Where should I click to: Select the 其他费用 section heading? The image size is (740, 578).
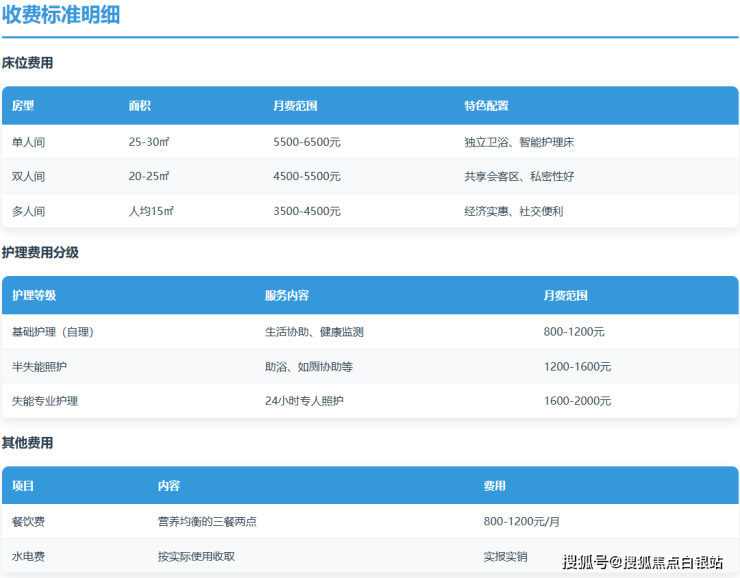[28, 443]
